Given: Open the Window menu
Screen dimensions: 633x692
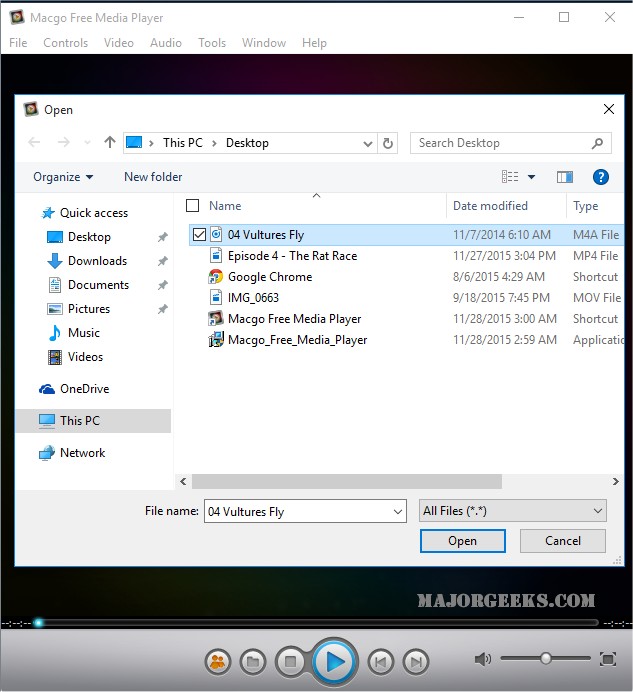Looking at the screenshot, I should 264,43.
